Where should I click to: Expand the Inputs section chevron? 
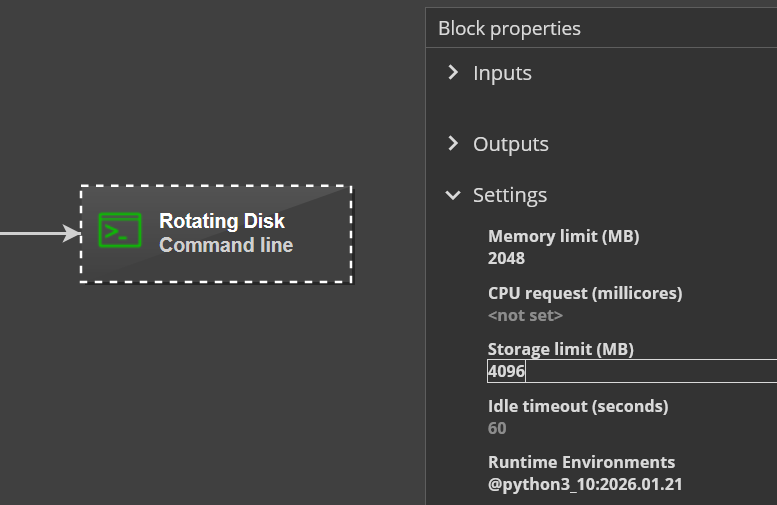(453, 73)
